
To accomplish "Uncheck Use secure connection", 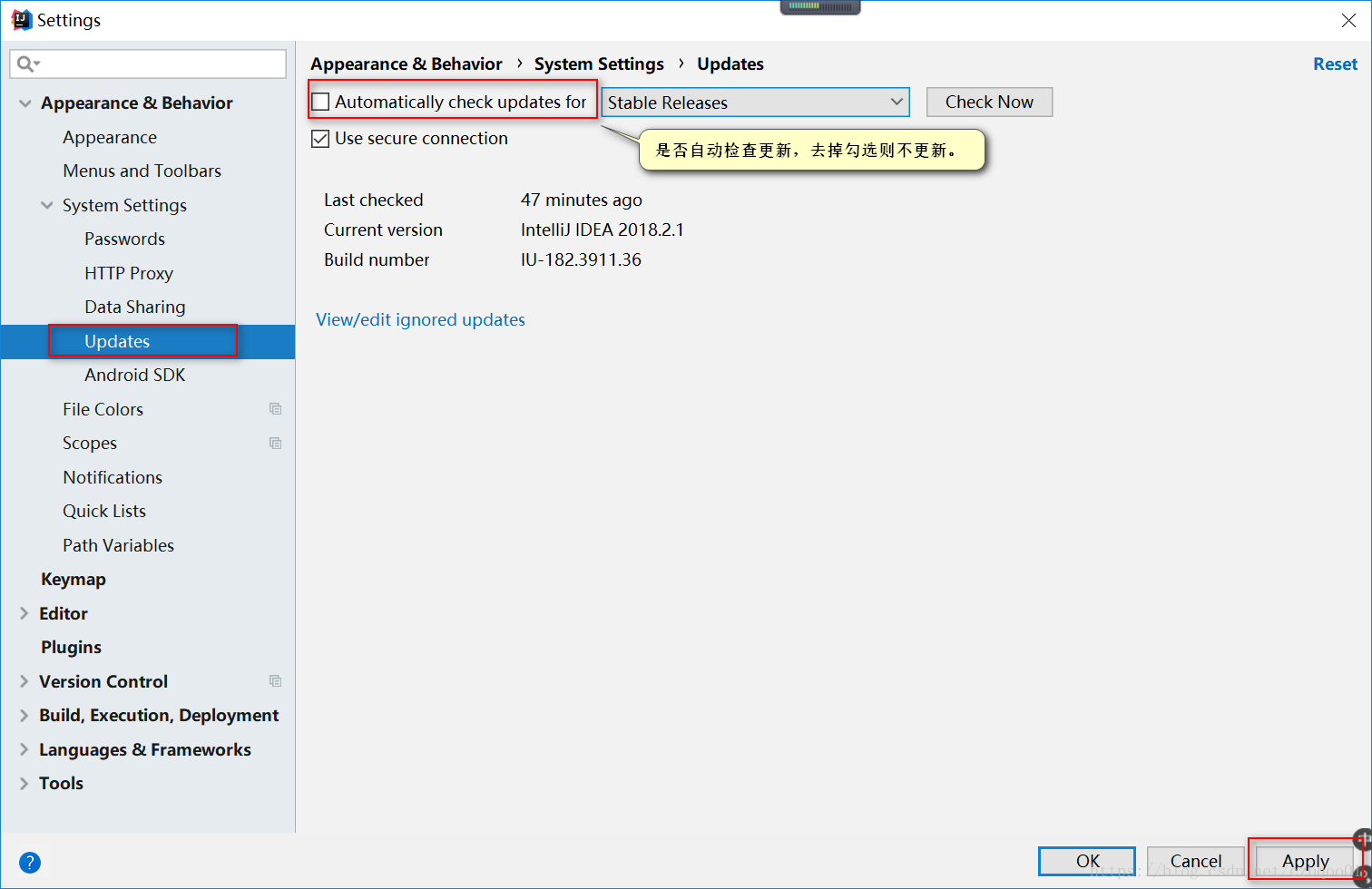I will click(x=320, y=139).
